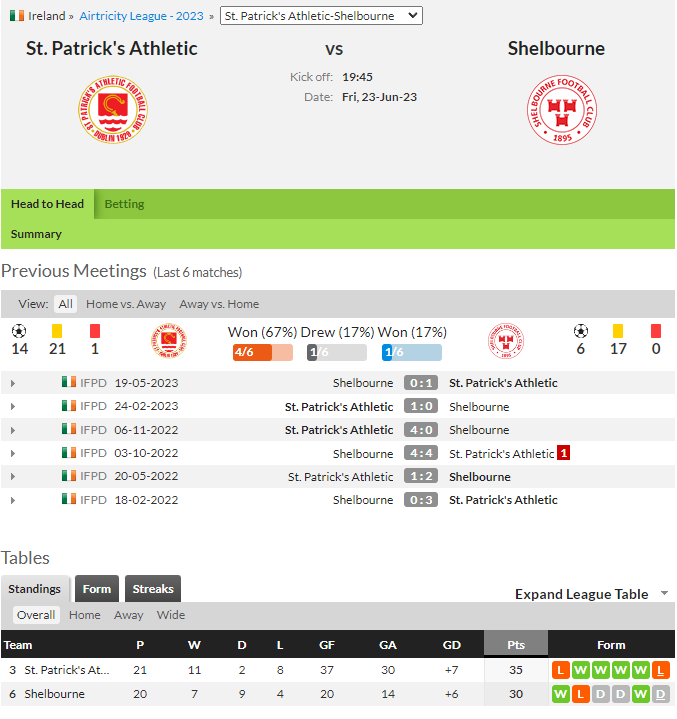
Task: Open the St. Patrick's Athletic-Shelbourne match dropdown
Action: 321,16
